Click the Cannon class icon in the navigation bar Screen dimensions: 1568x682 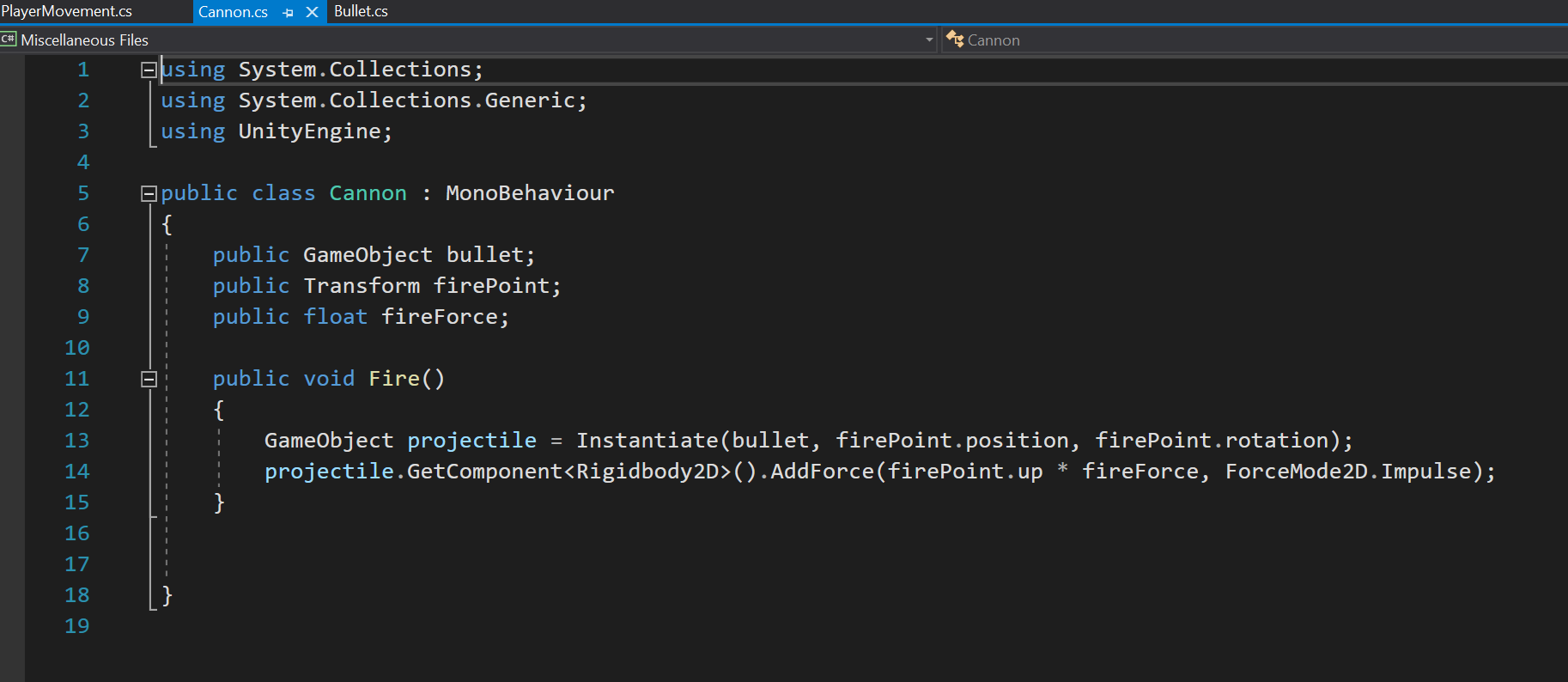(x=954, y=39)
